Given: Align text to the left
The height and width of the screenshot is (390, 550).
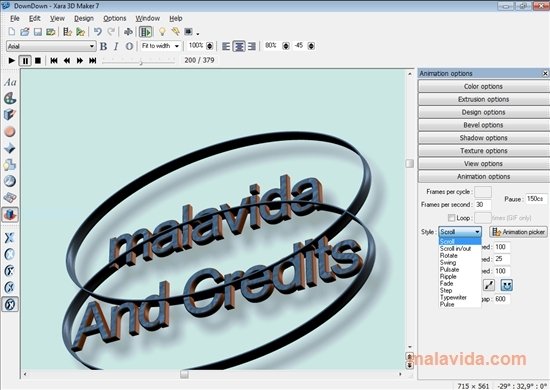Looking at the screenshot, I should 226,46.
